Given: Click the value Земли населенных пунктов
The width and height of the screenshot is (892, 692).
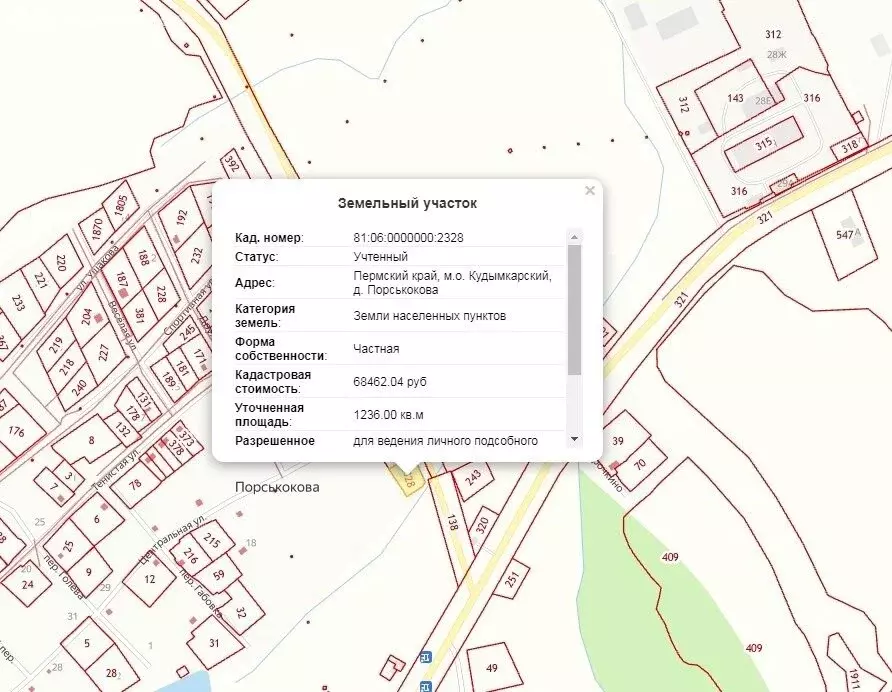Looking at the screenshot, I should (430, 316).
